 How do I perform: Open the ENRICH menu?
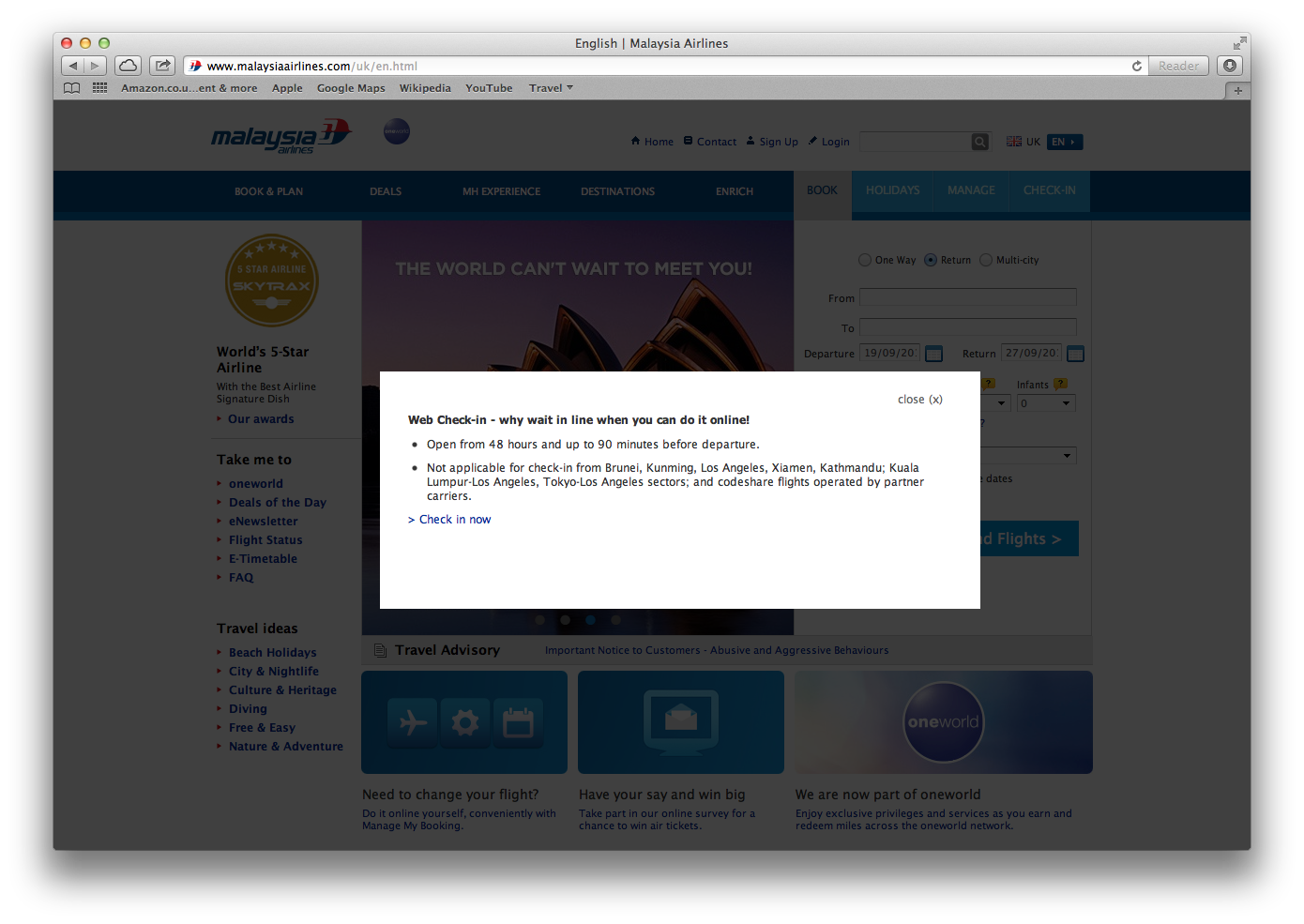click(735, 191)
